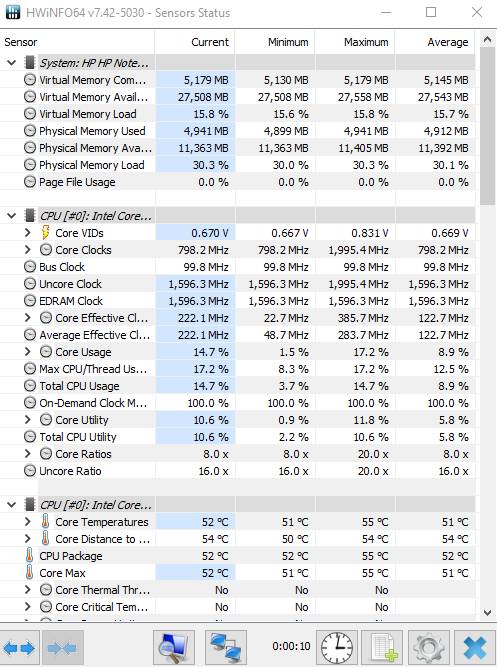Expand the Core Clocks row
497x667 pixels.
pos(28,250)
